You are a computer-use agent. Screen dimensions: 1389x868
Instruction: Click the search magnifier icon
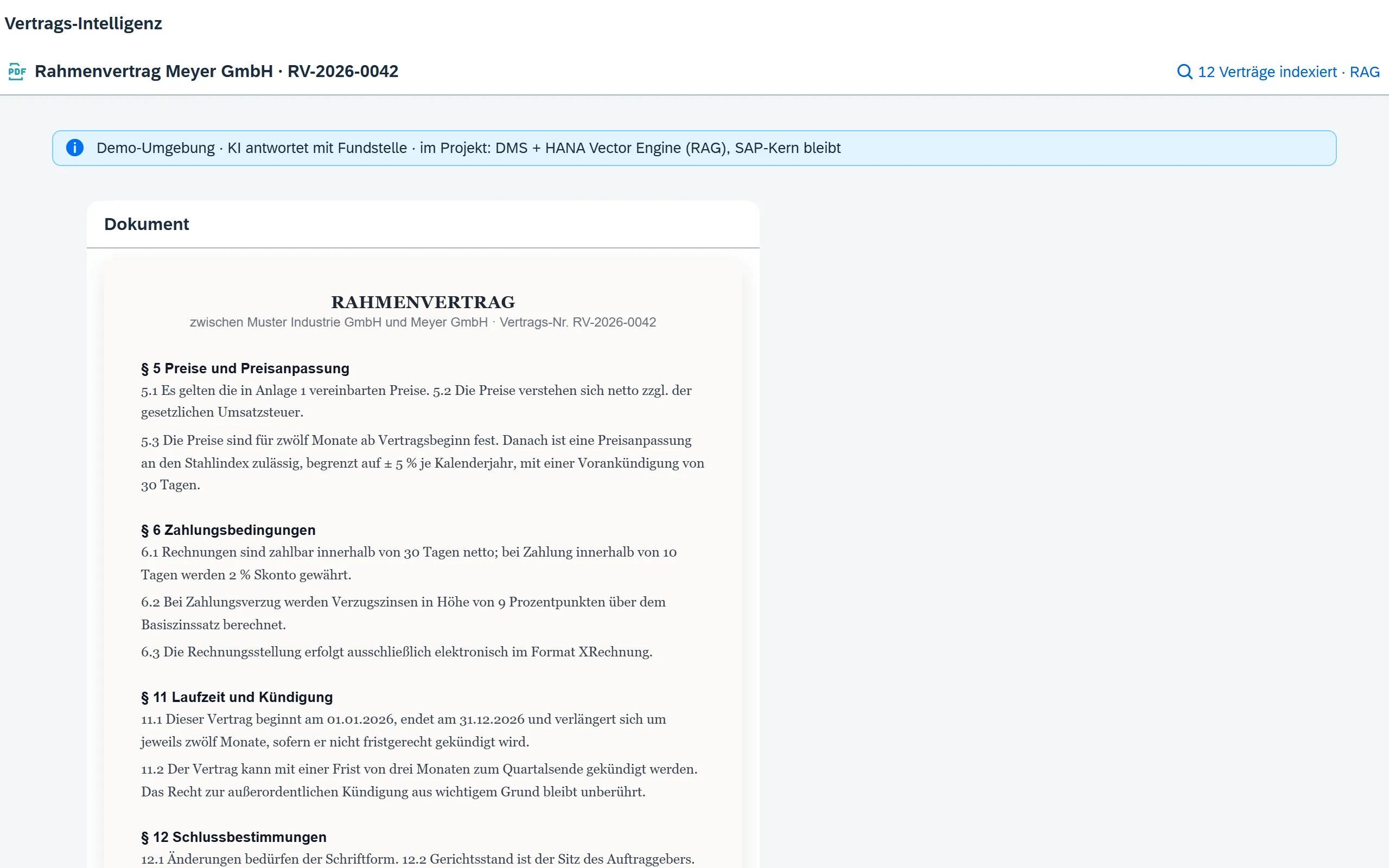coord(1184,72)
